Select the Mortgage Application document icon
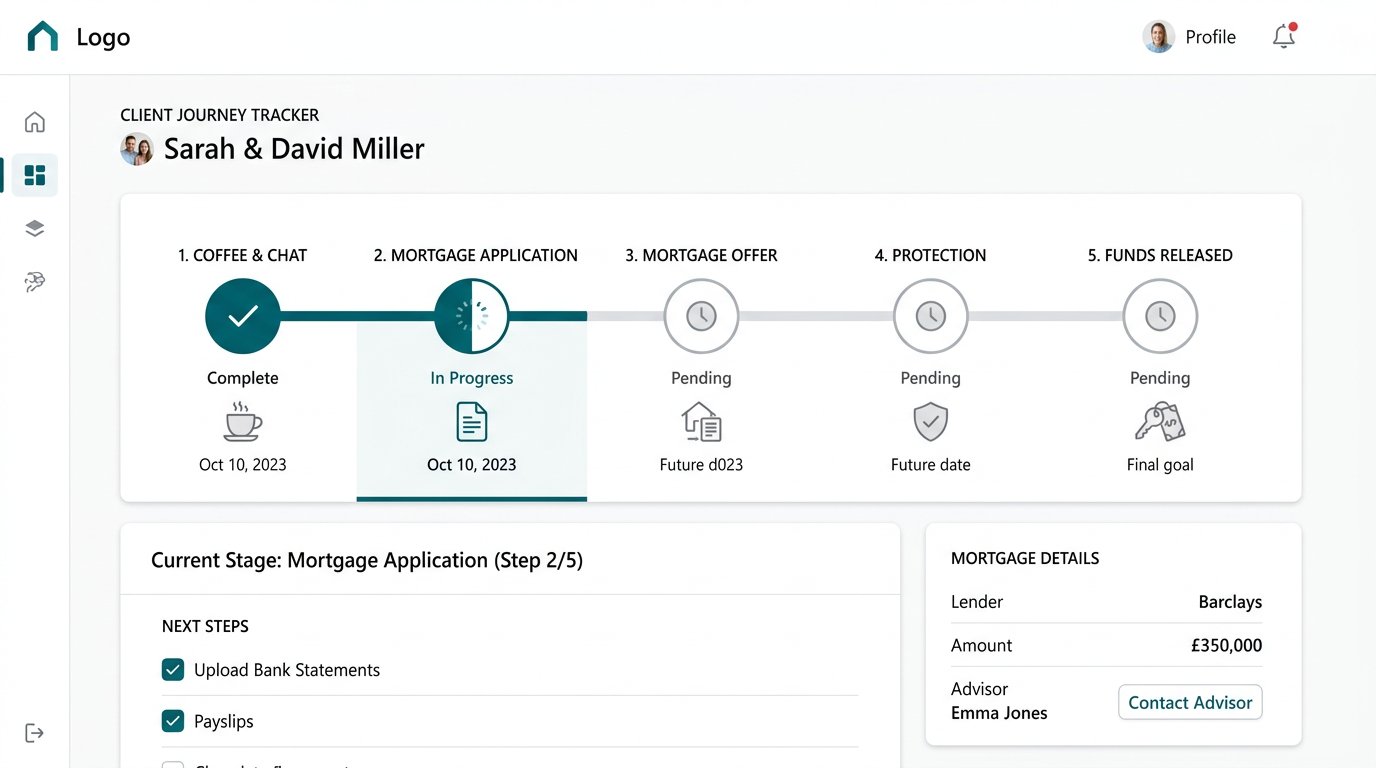 pos(471,421)
